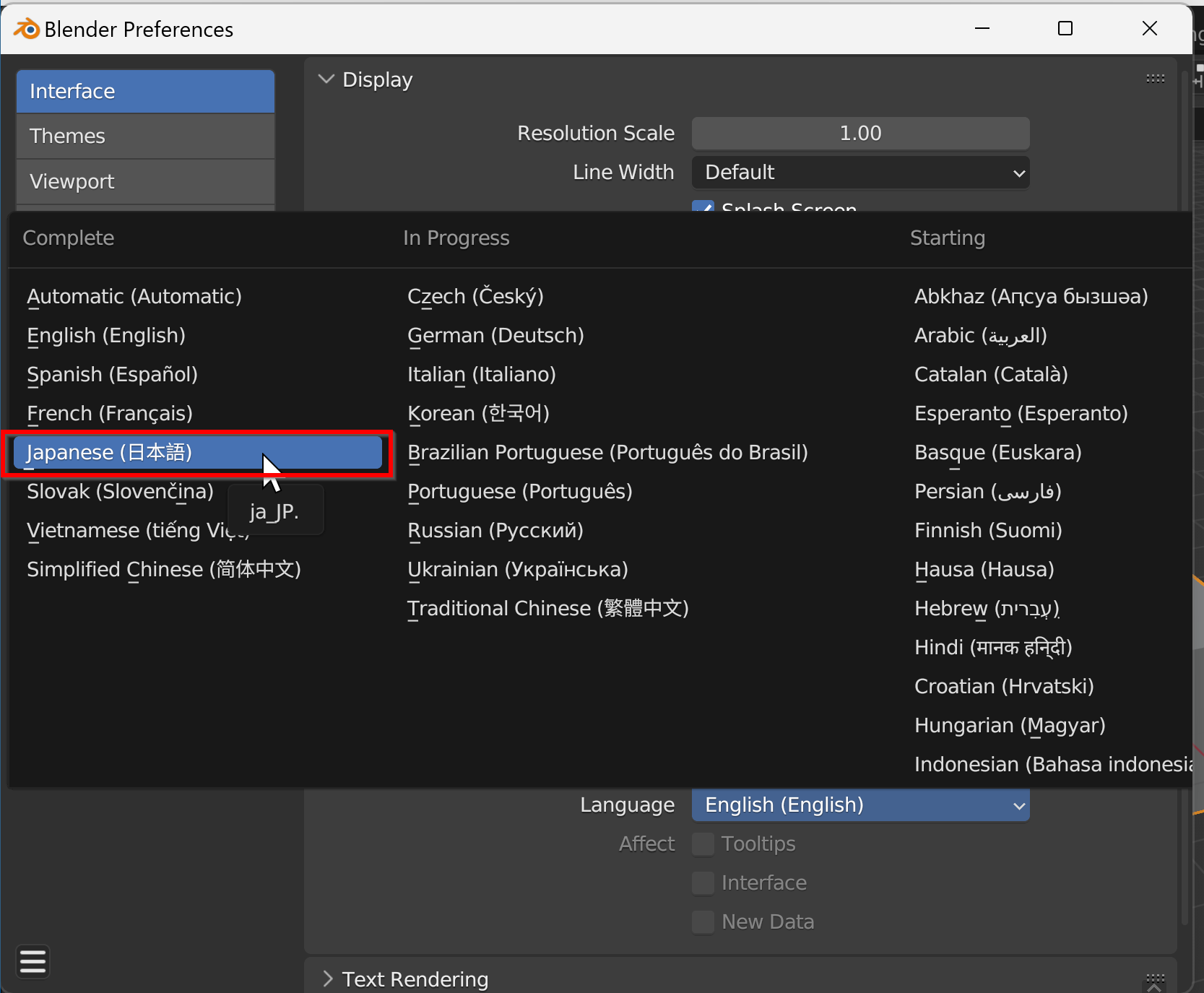
Task: Click the Resolution Scale 1.00 slider
Action: (x=860, y=134)
